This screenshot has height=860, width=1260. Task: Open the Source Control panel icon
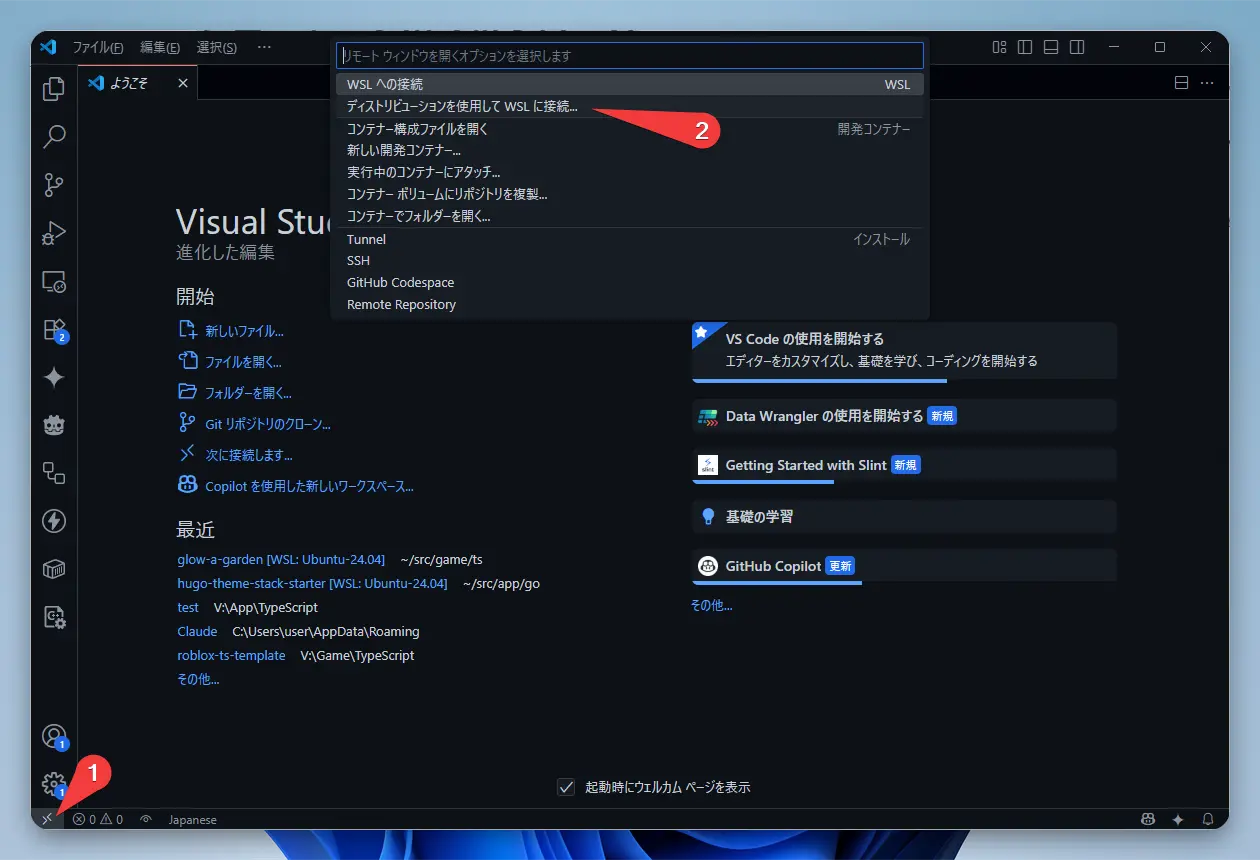[x=54, y=185]
